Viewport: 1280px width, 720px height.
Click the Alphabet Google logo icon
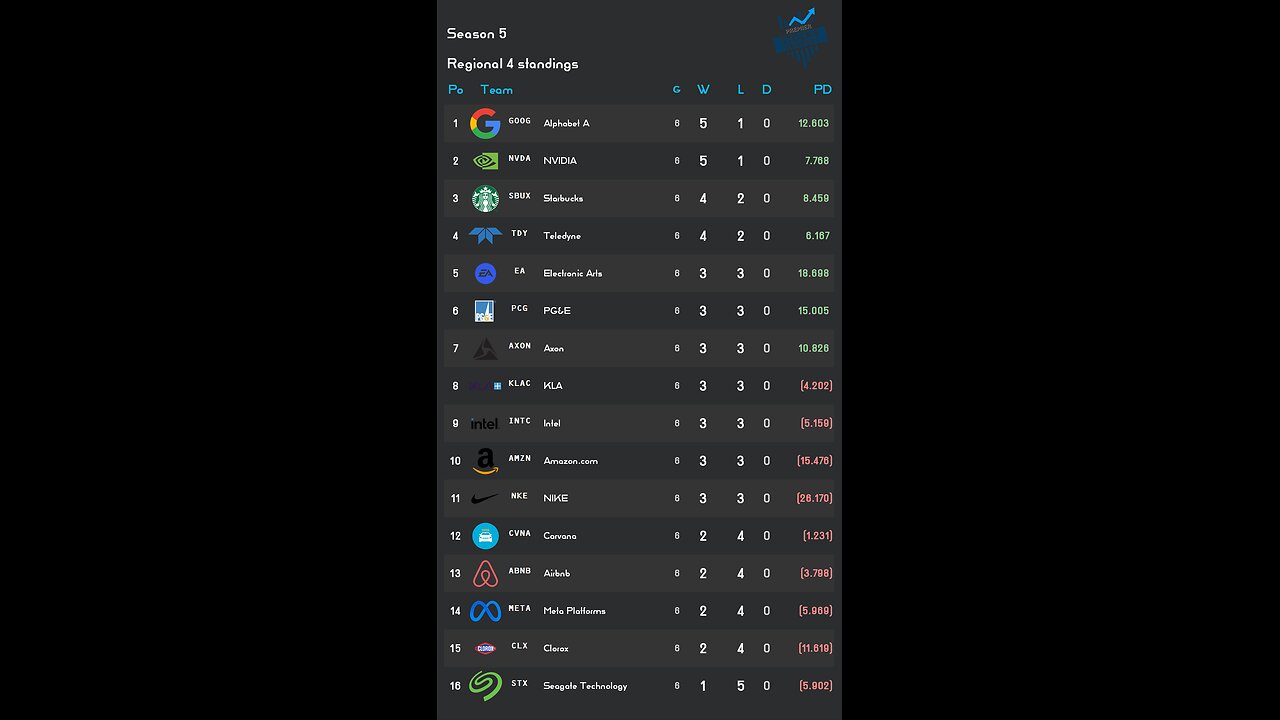(485, 123)
